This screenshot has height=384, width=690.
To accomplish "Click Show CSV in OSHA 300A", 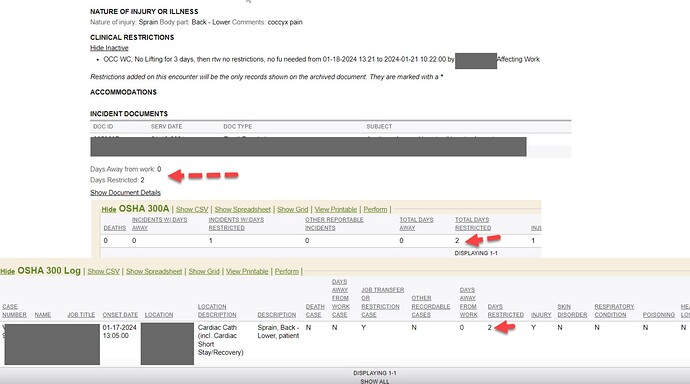I will [192, 209].
